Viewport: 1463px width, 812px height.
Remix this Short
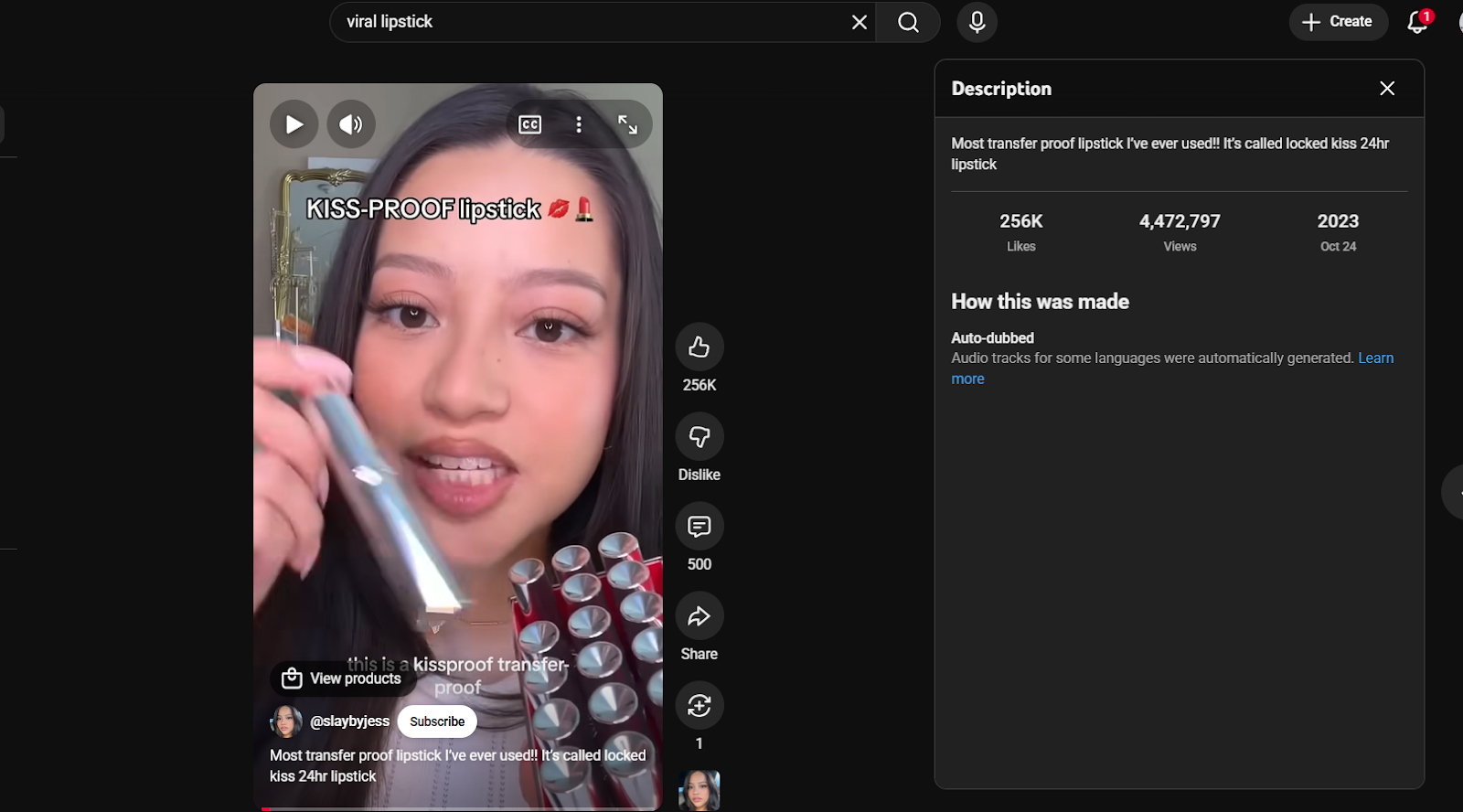(699, 706)
